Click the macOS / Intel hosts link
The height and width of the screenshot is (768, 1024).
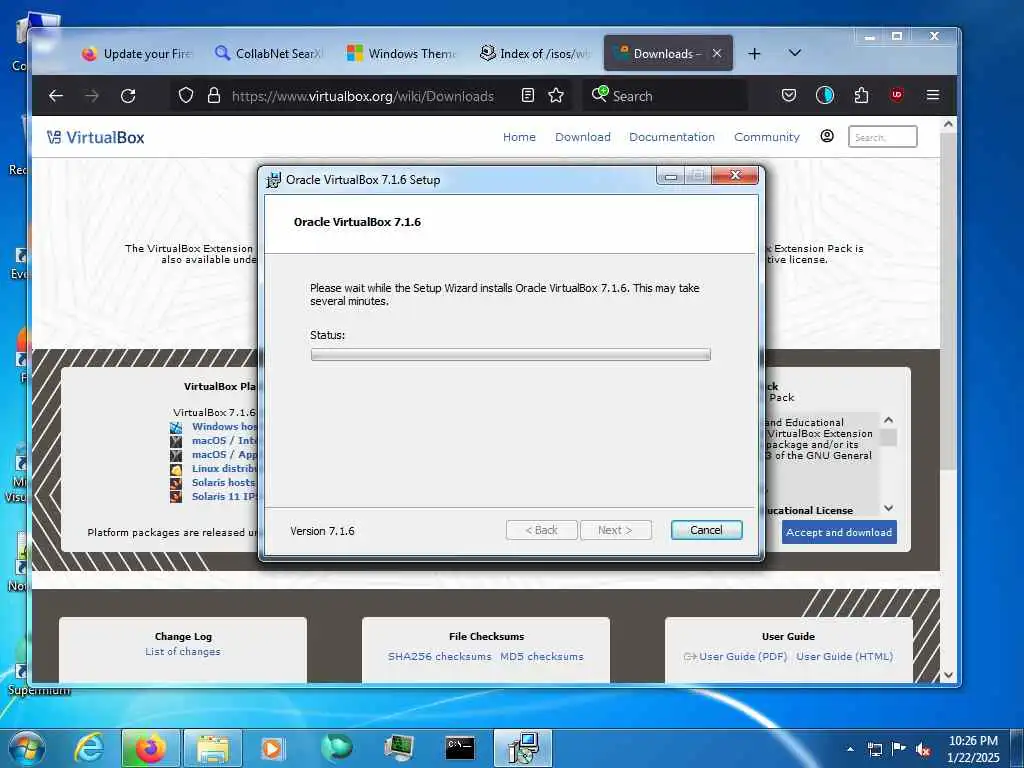224,441
